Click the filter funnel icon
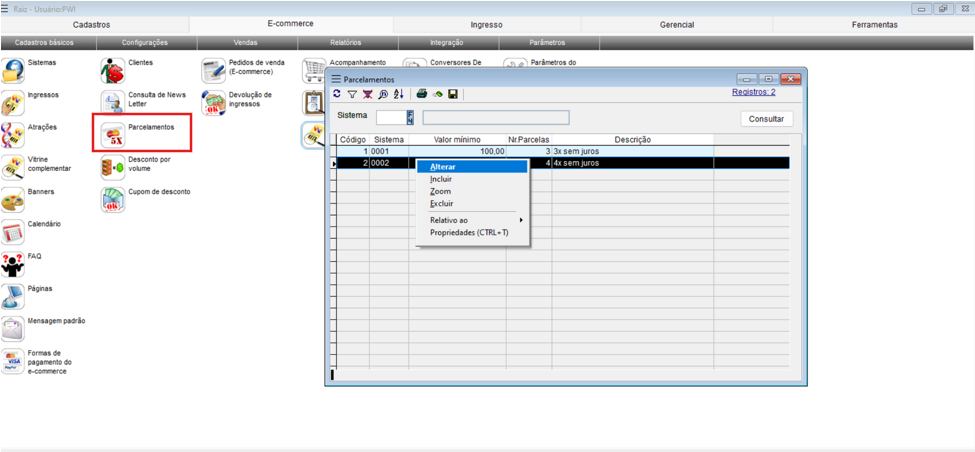 point(352,94)
